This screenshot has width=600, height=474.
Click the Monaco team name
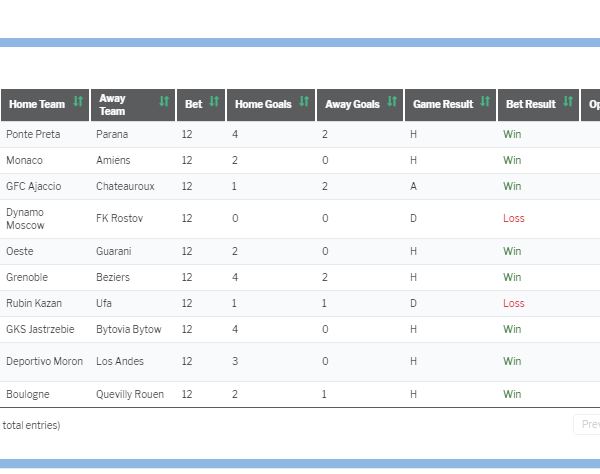pyautogui.click(x=24, y=160)
